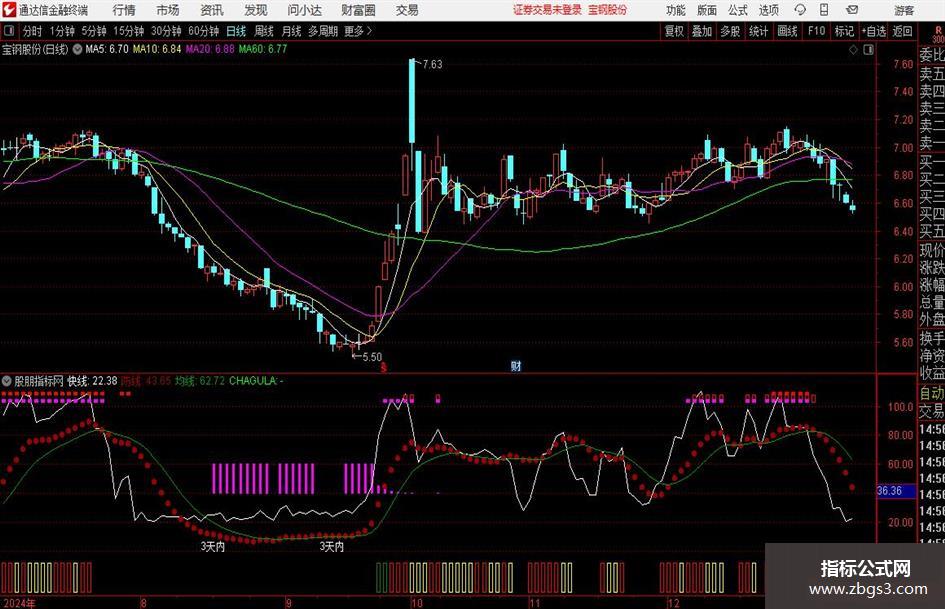Screen dimensions: 945x609
Task: Open the 资讯 menu
Action: (x=212, y=10)
